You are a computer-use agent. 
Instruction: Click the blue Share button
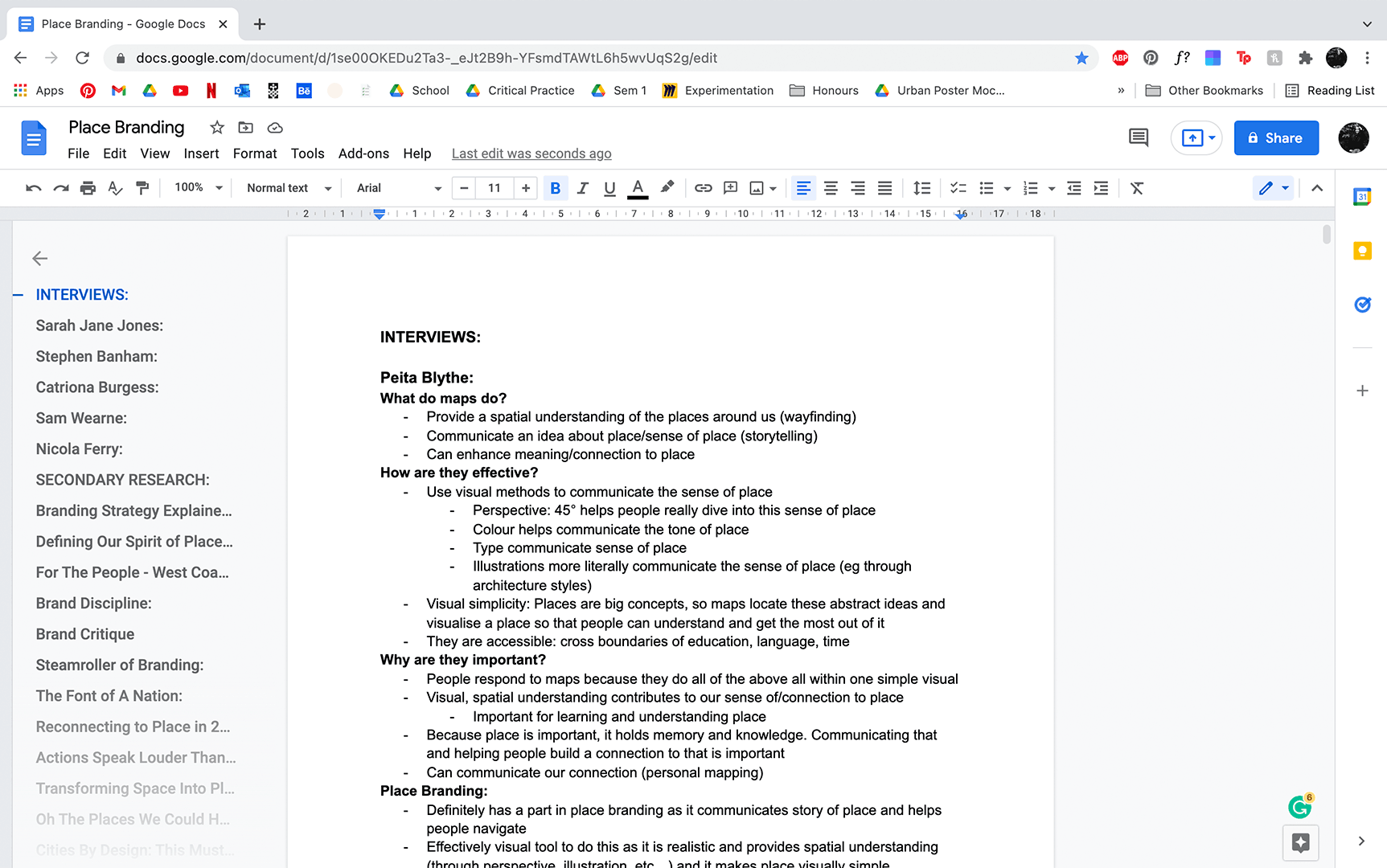tap(1276, 138)
